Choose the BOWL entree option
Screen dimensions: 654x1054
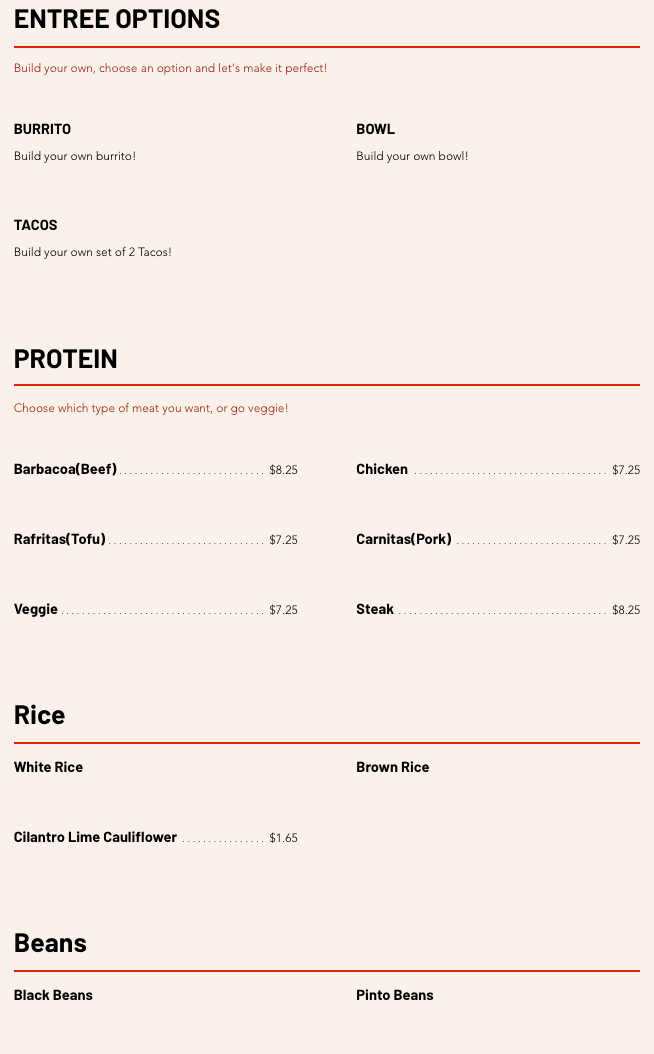(x=376, y=129)
